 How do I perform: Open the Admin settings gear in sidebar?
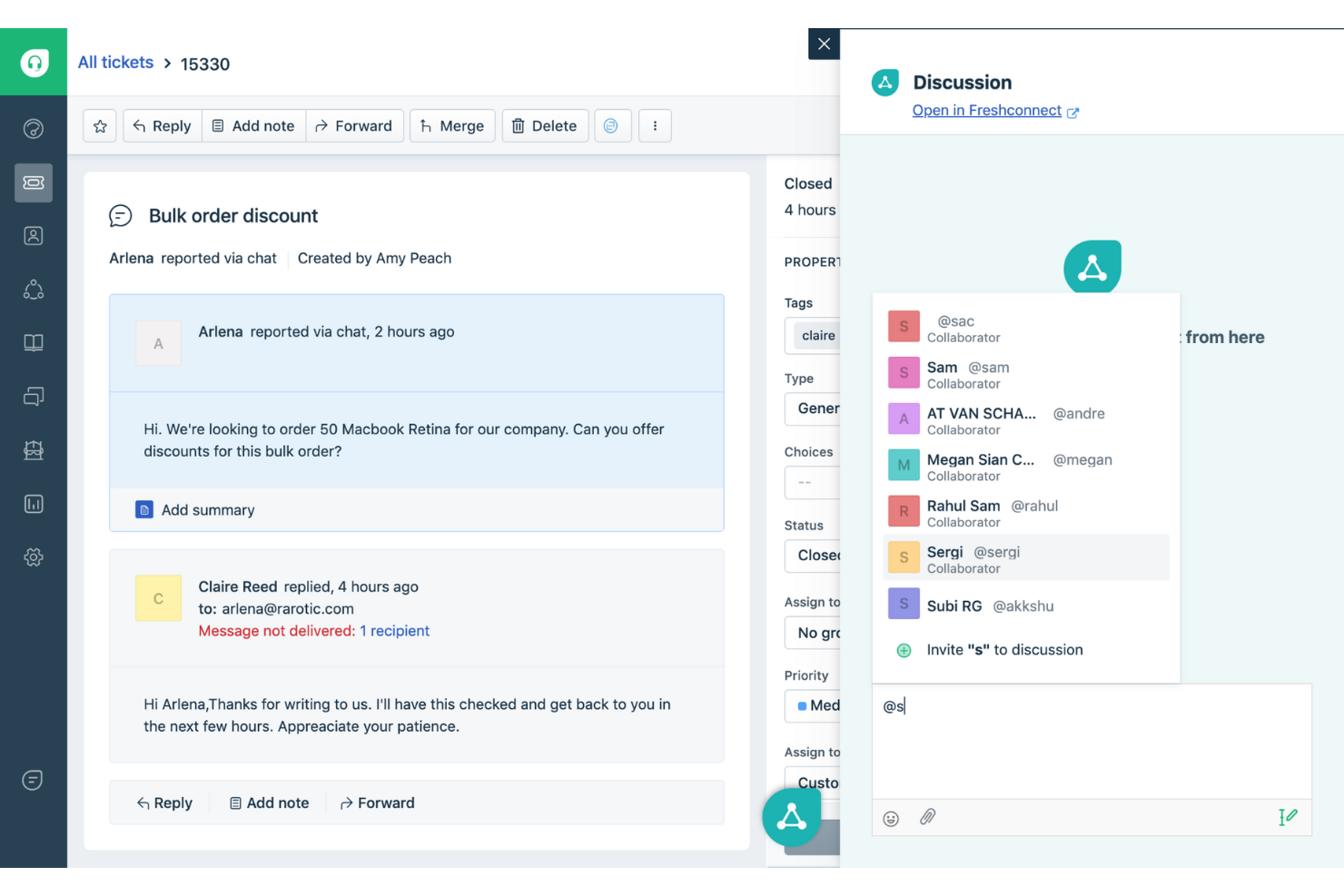pos(34,556)
